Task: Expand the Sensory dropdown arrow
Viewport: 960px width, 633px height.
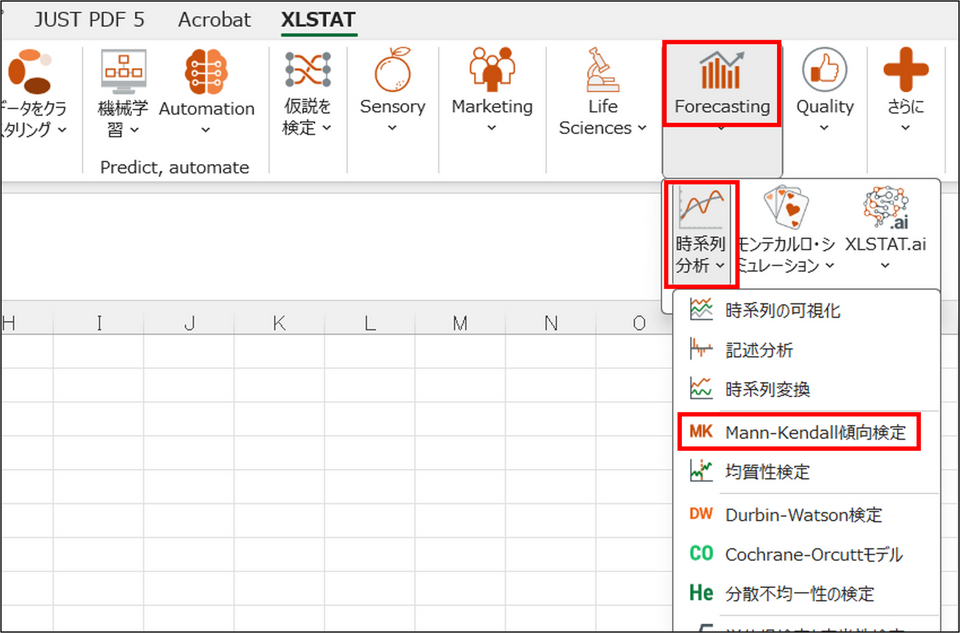Action: pyautogui.click(x=392, y=128)
